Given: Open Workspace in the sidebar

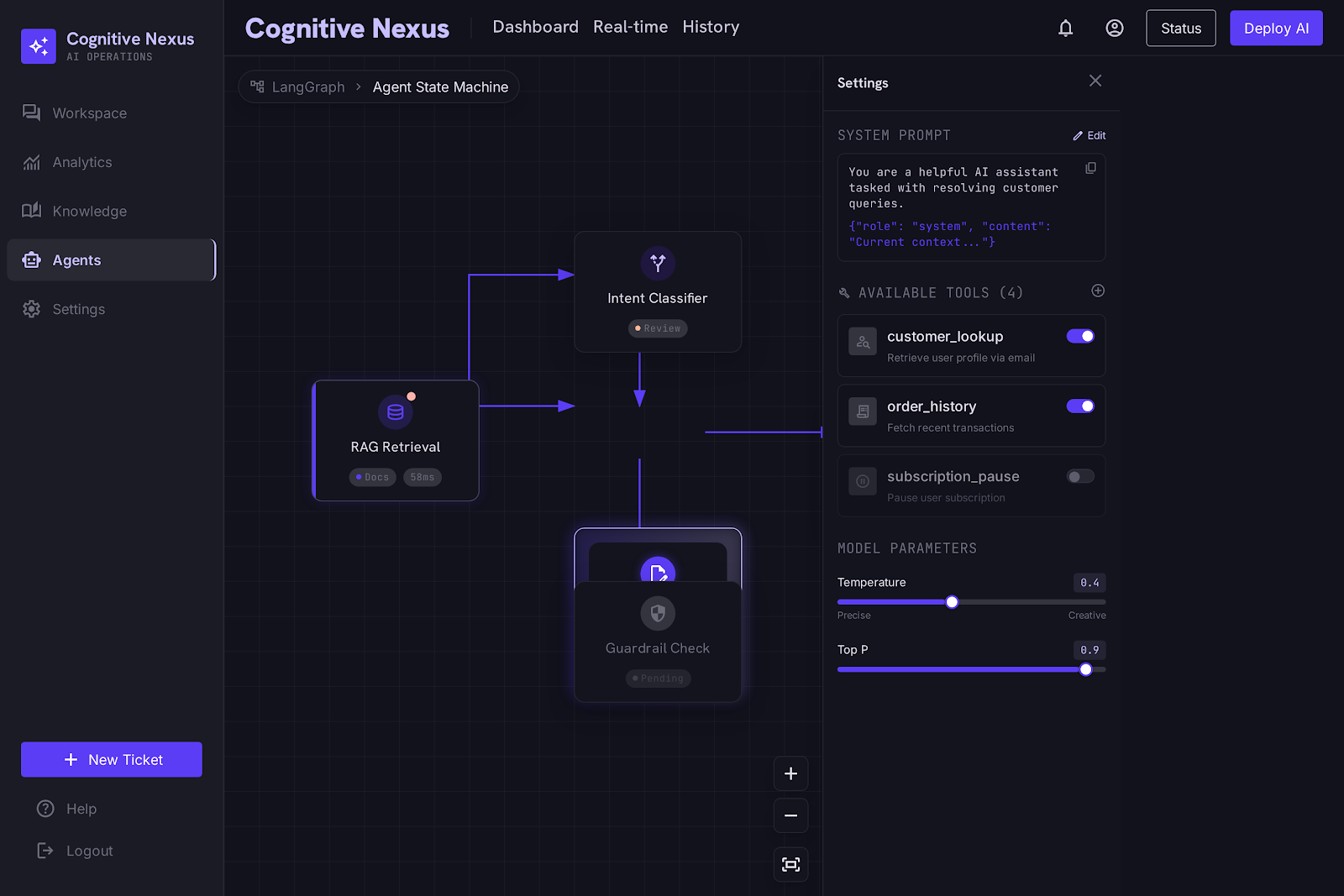Looking at the screenshot, I should coord(111,113).
